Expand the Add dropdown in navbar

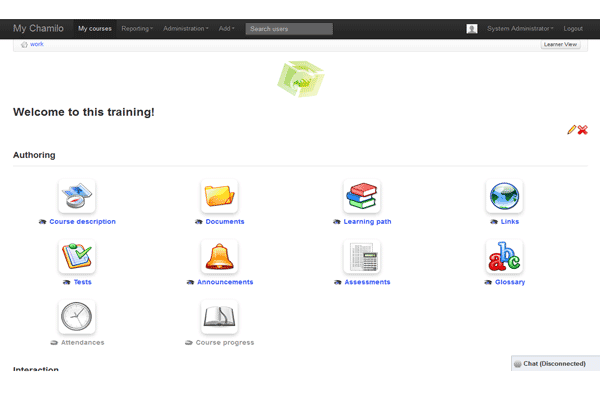tap(227, 29)
